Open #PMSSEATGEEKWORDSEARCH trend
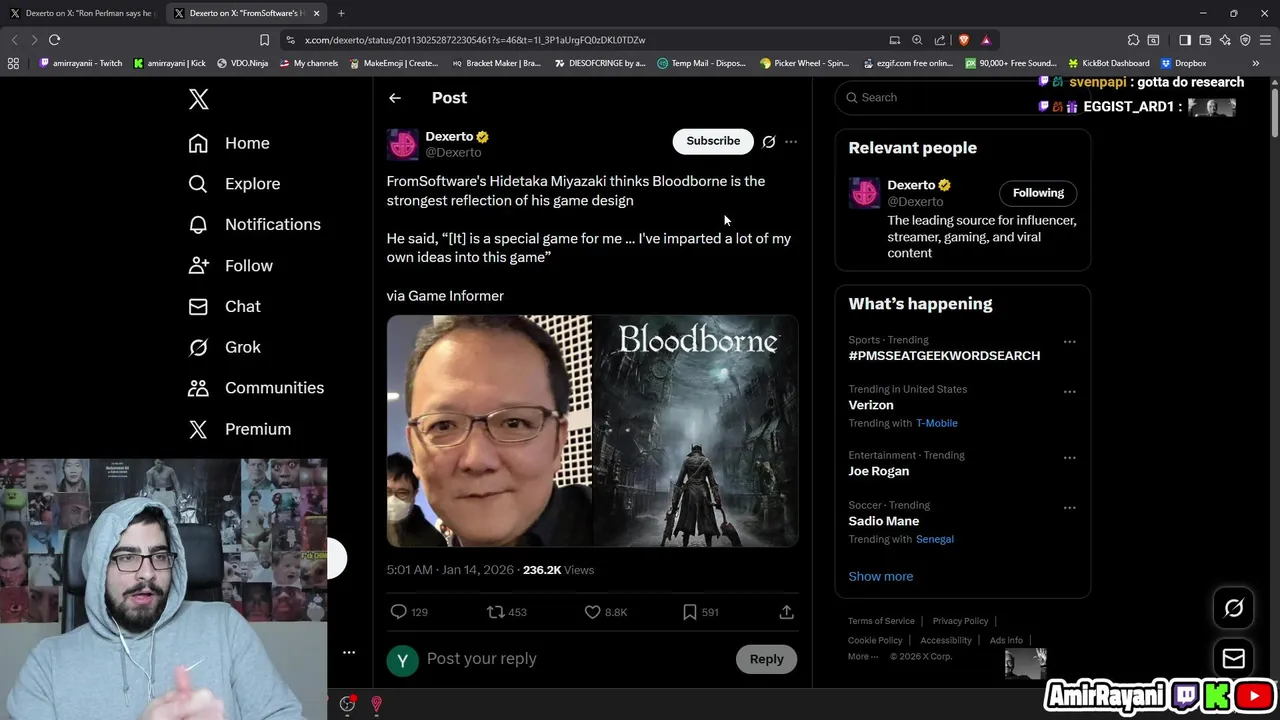Viewport: 1280px width, 720px height. [x=944, y=356]
